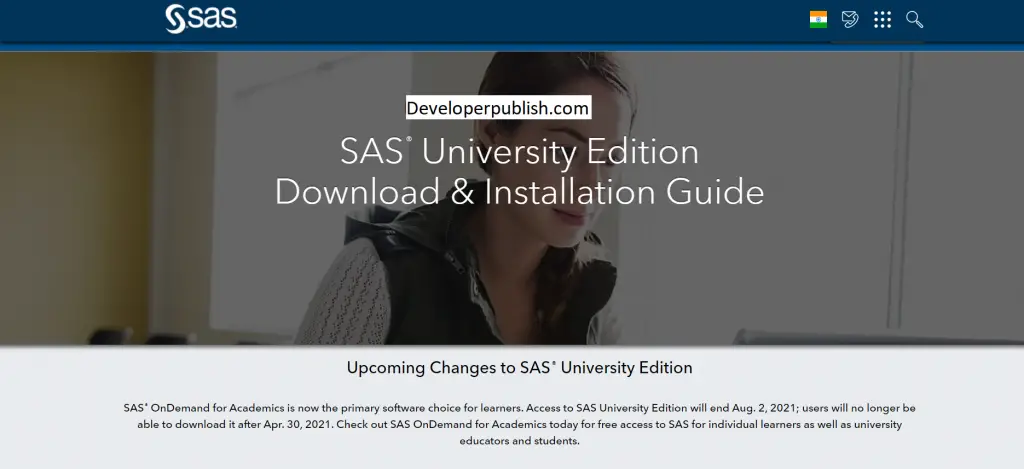Screen dimensions: 1024x469
Task: Click the SAS University Edition hero title
Action: coord(519,152)
